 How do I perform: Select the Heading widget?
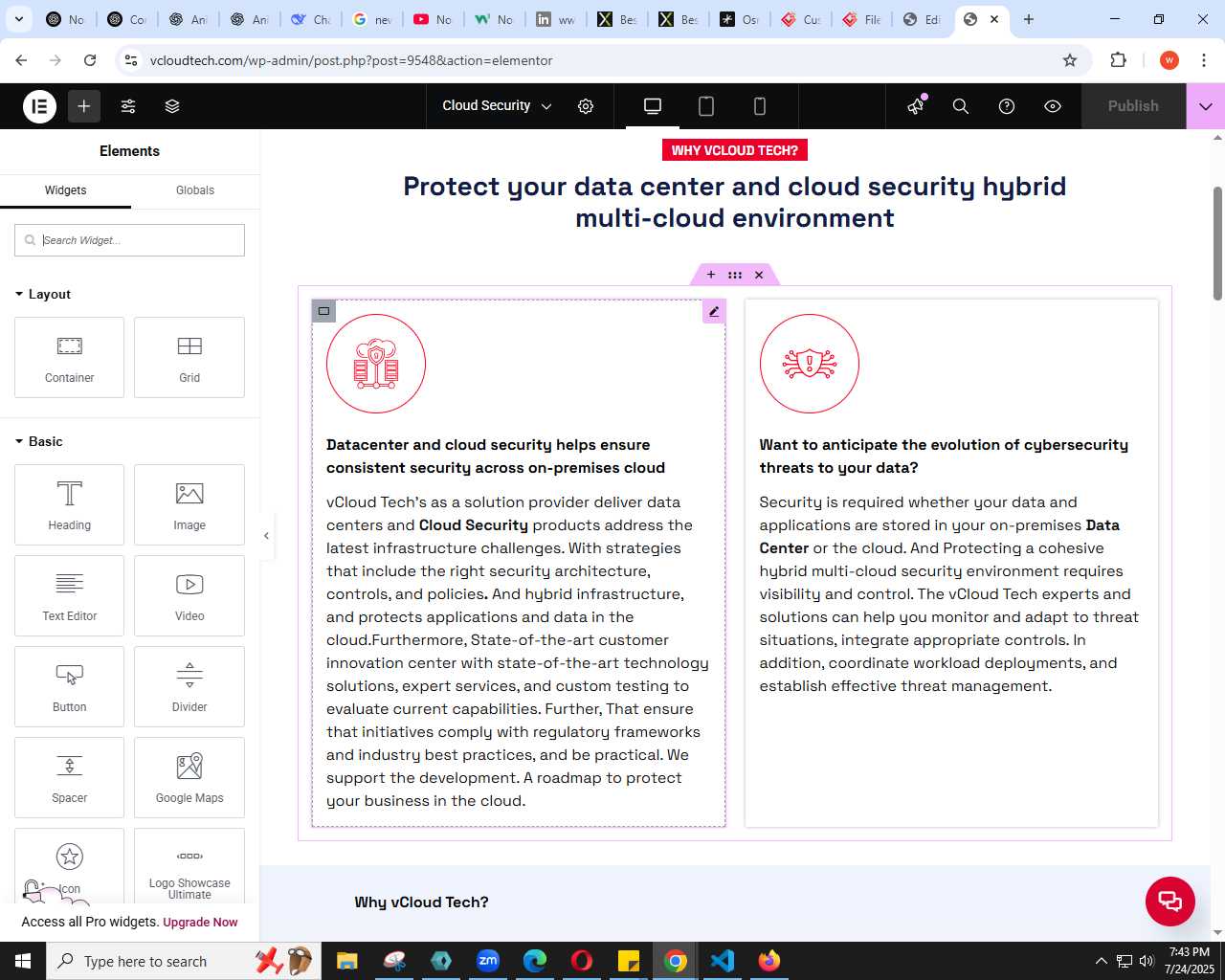coord(69,504)
